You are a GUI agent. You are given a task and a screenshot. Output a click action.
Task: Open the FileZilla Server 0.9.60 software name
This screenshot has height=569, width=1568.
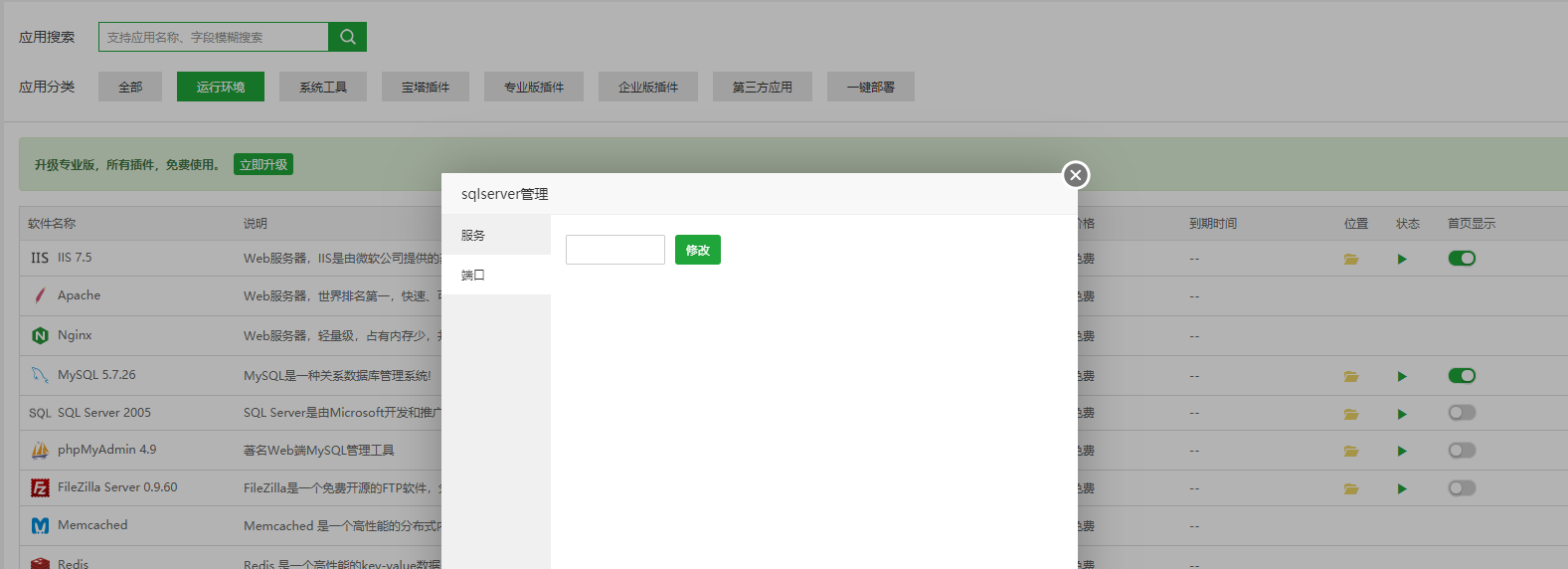coord(117,487)
